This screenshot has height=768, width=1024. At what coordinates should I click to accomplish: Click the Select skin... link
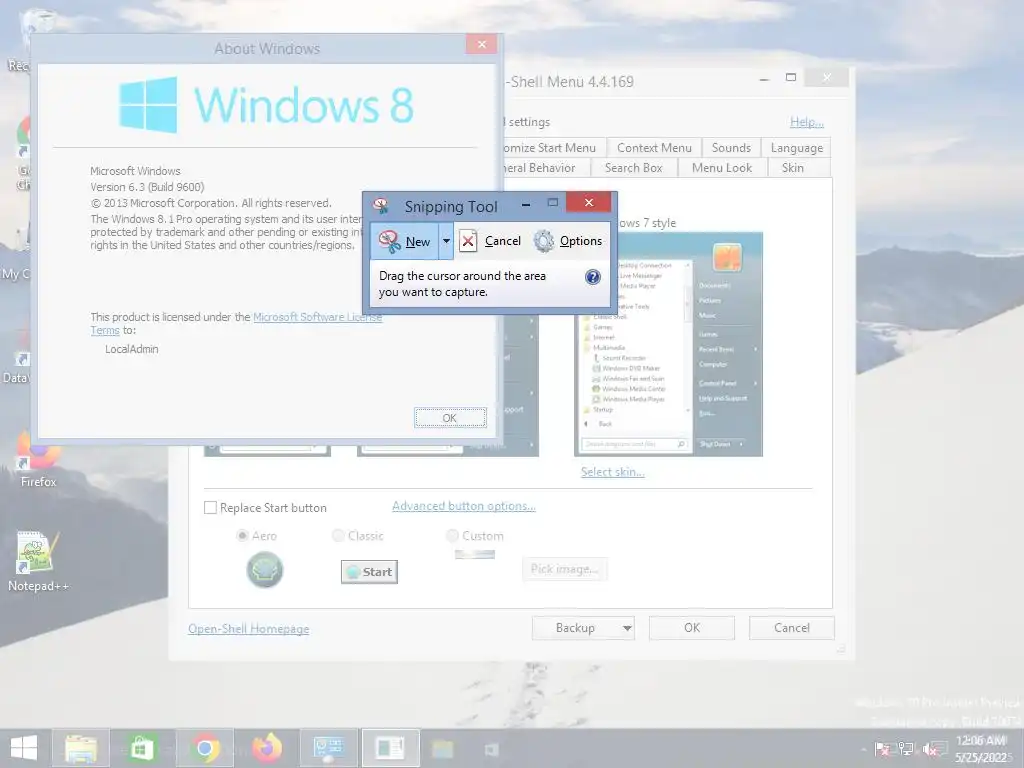[x=613, y=472]
